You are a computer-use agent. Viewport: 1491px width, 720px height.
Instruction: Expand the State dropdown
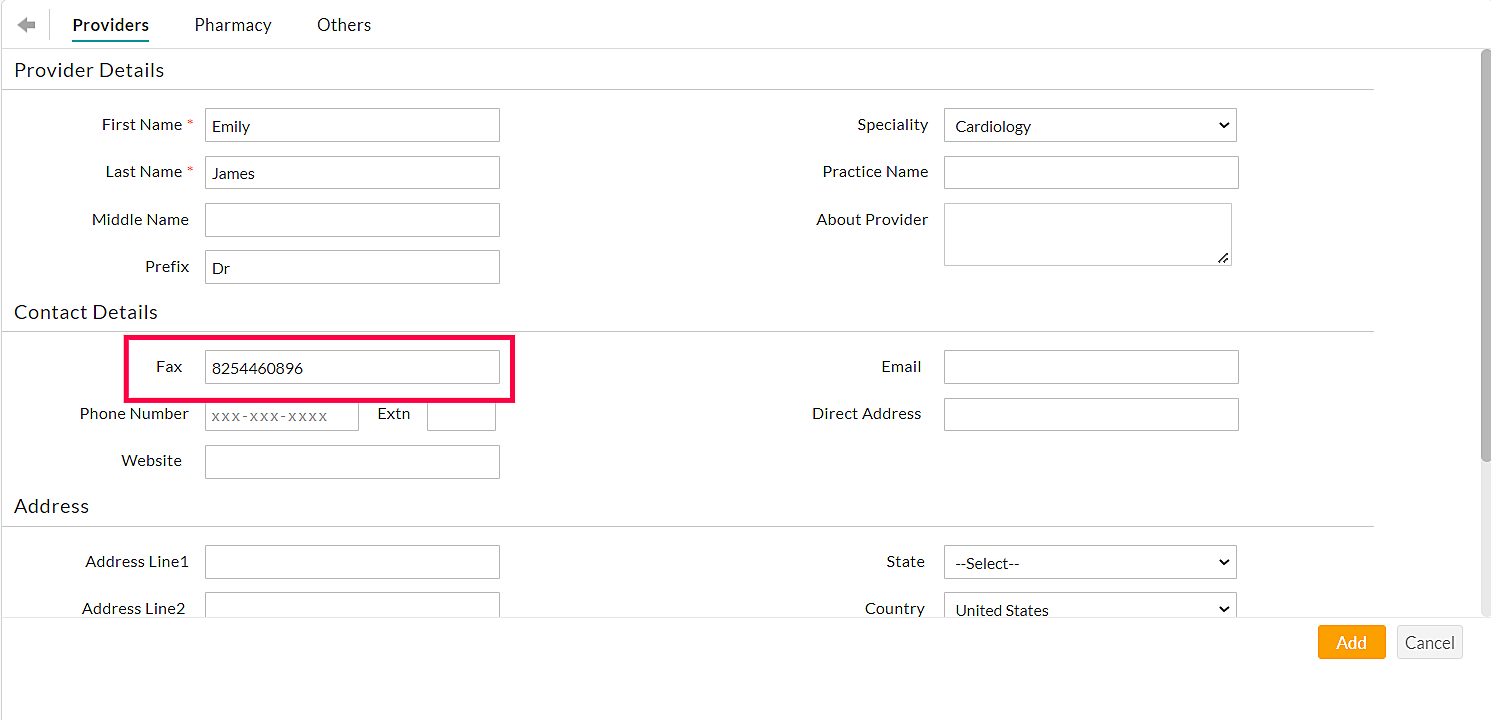click(1090, 563)
